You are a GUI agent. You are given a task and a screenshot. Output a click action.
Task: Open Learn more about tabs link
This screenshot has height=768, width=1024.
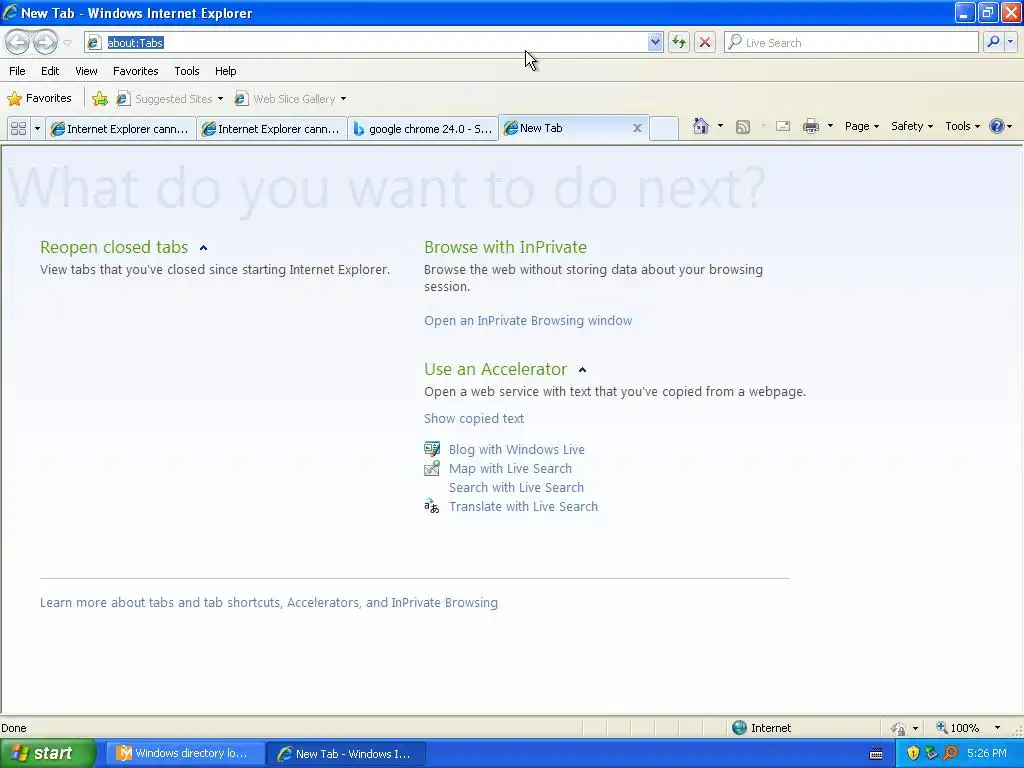coord(268,602)
